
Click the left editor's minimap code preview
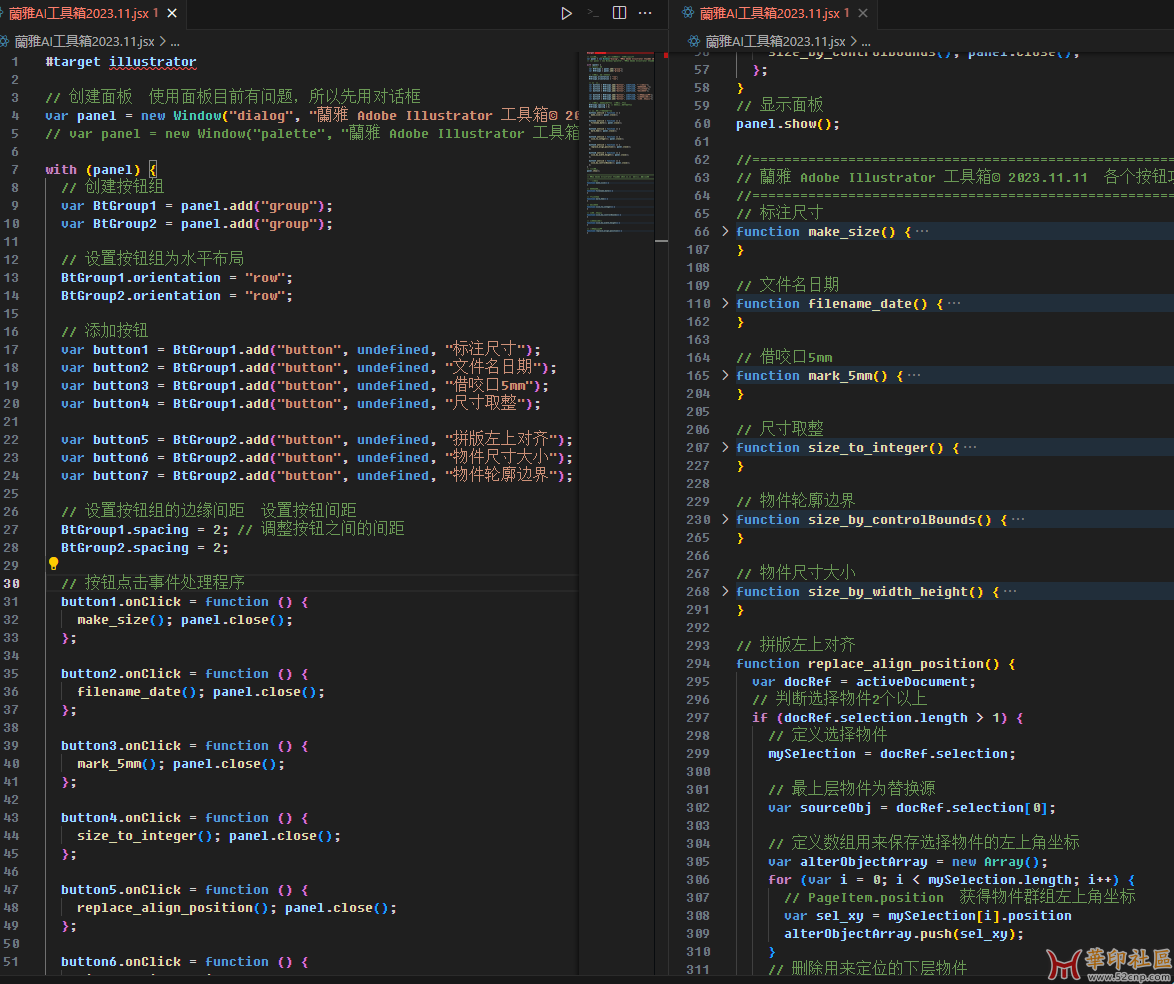coord(620,142)
